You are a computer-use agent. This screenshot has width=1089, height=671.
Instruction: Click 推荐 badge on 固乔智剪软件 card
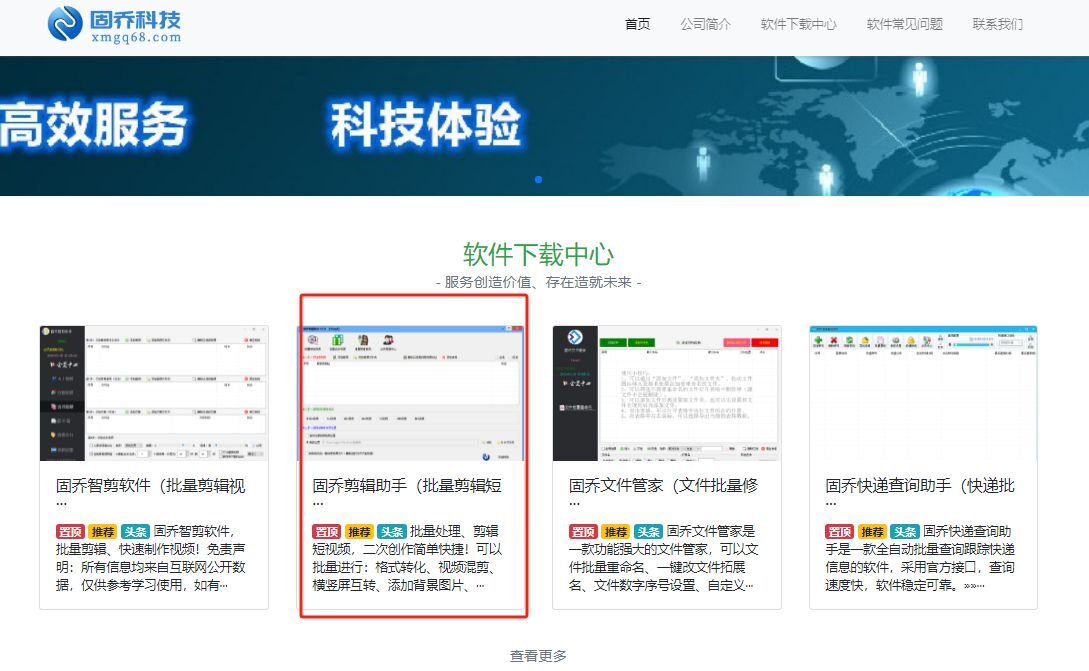point(103,532)
